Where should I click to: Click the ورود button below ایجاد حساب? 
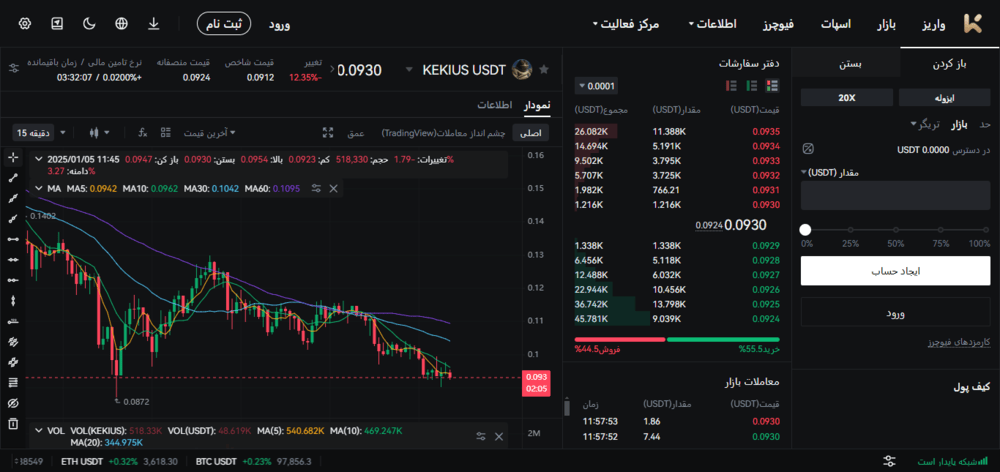895,313
